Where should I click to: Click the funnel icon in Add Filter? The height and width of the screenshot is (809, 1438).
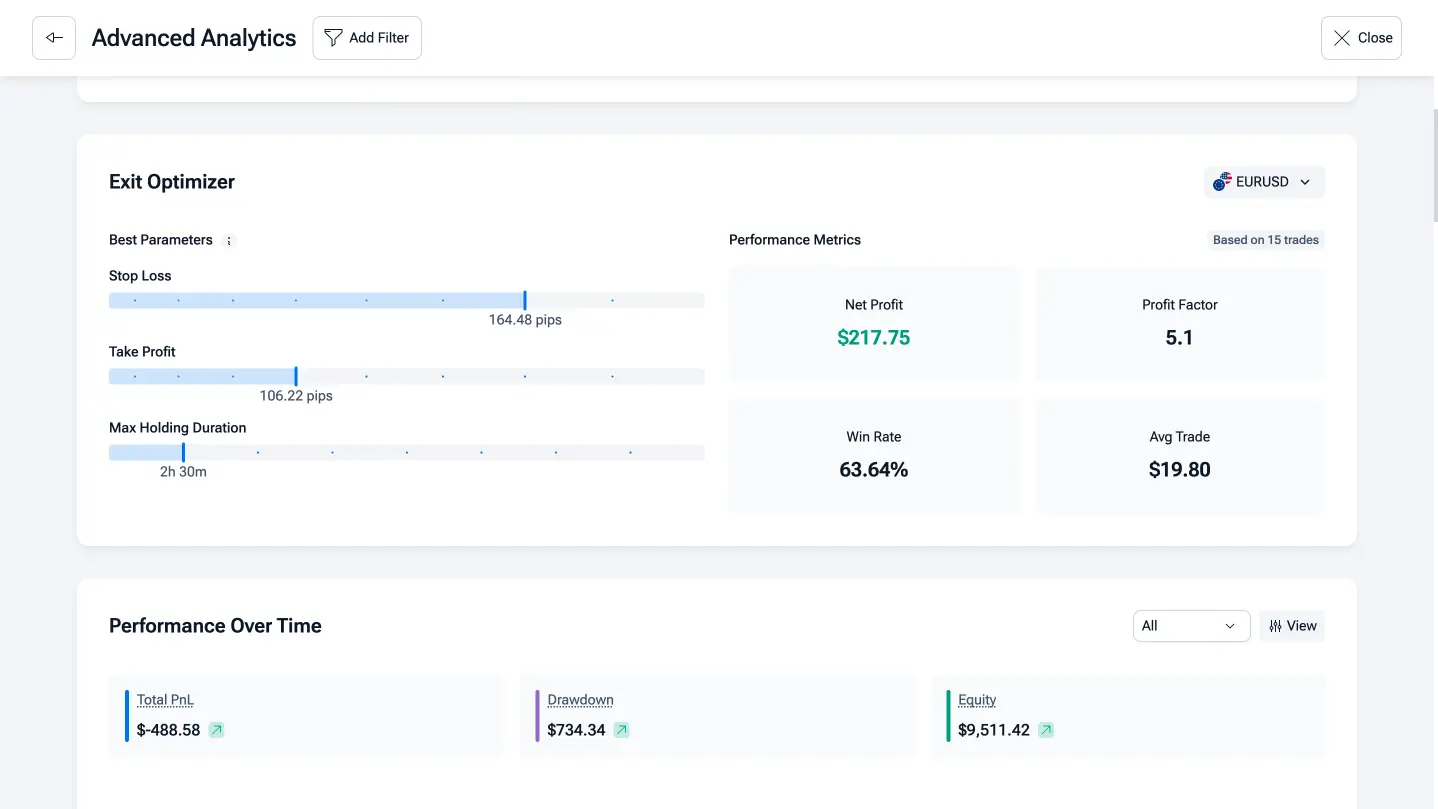[333, 38]
